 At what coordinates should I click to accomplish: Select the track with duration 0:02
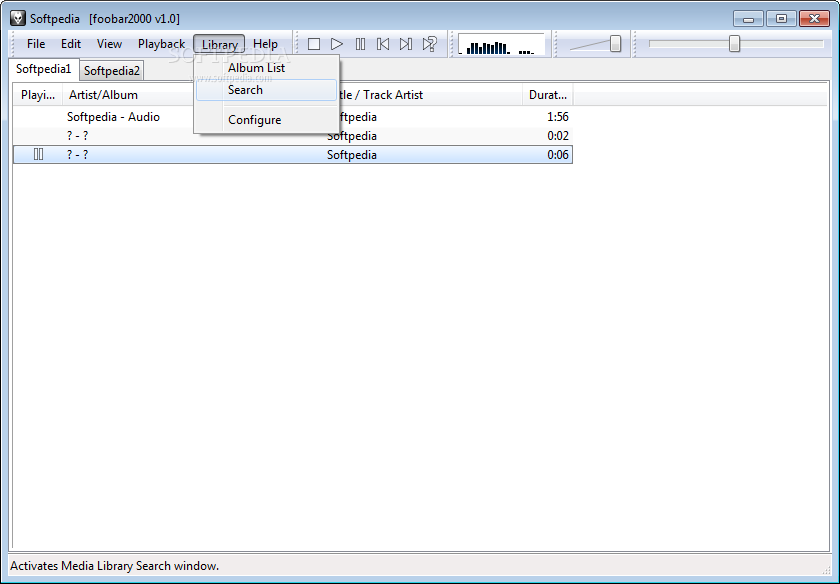[x=292, y=136]
